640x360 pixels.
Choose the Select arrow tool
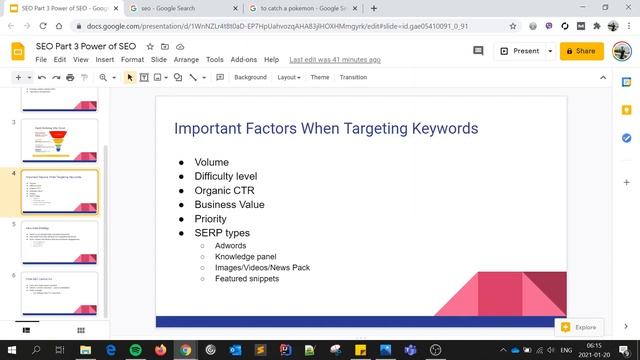click(x=130, y=77)
